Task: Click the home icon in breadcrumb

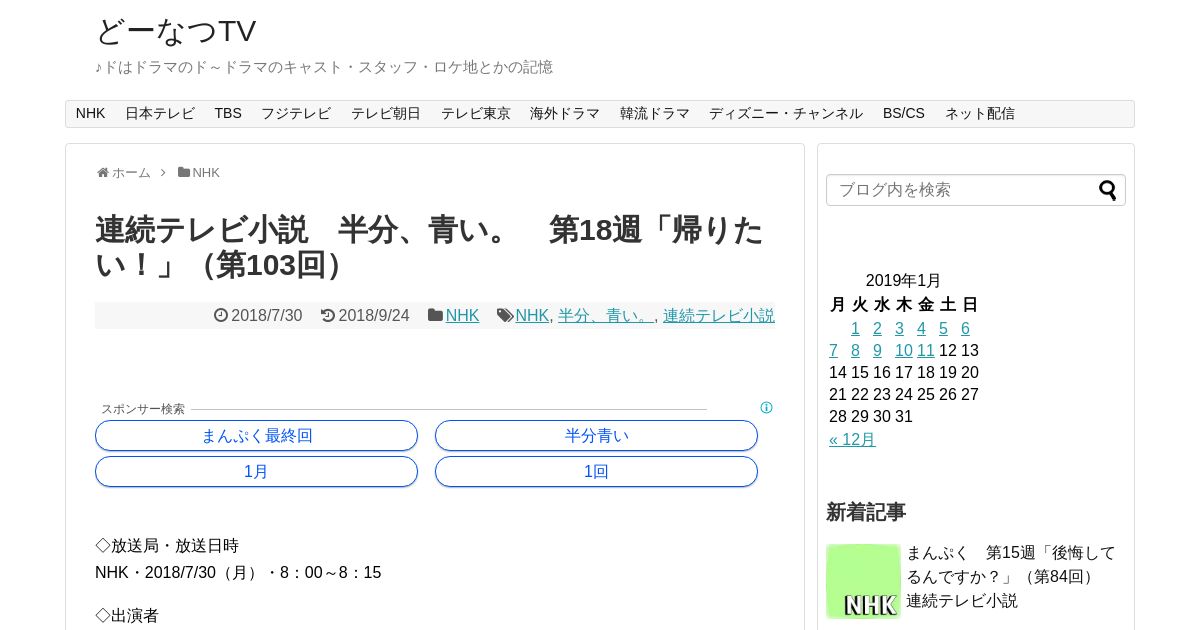Action: click(103, 173)
